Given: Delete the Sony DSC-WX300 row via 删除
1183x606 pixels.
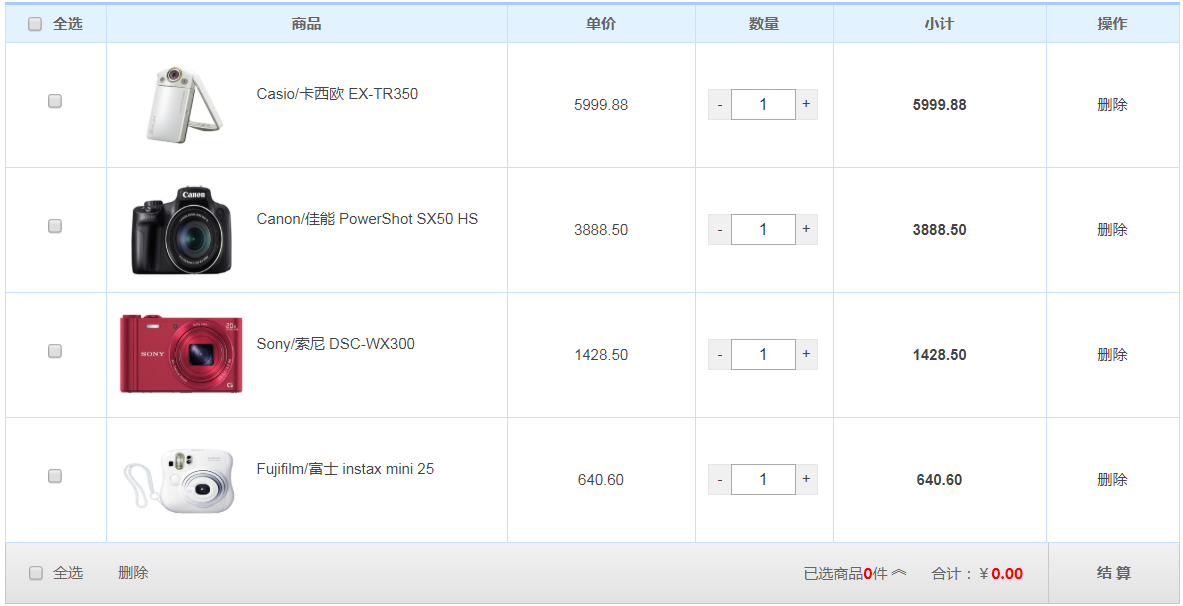Looking at the screenshot, I should point(1112,355).
